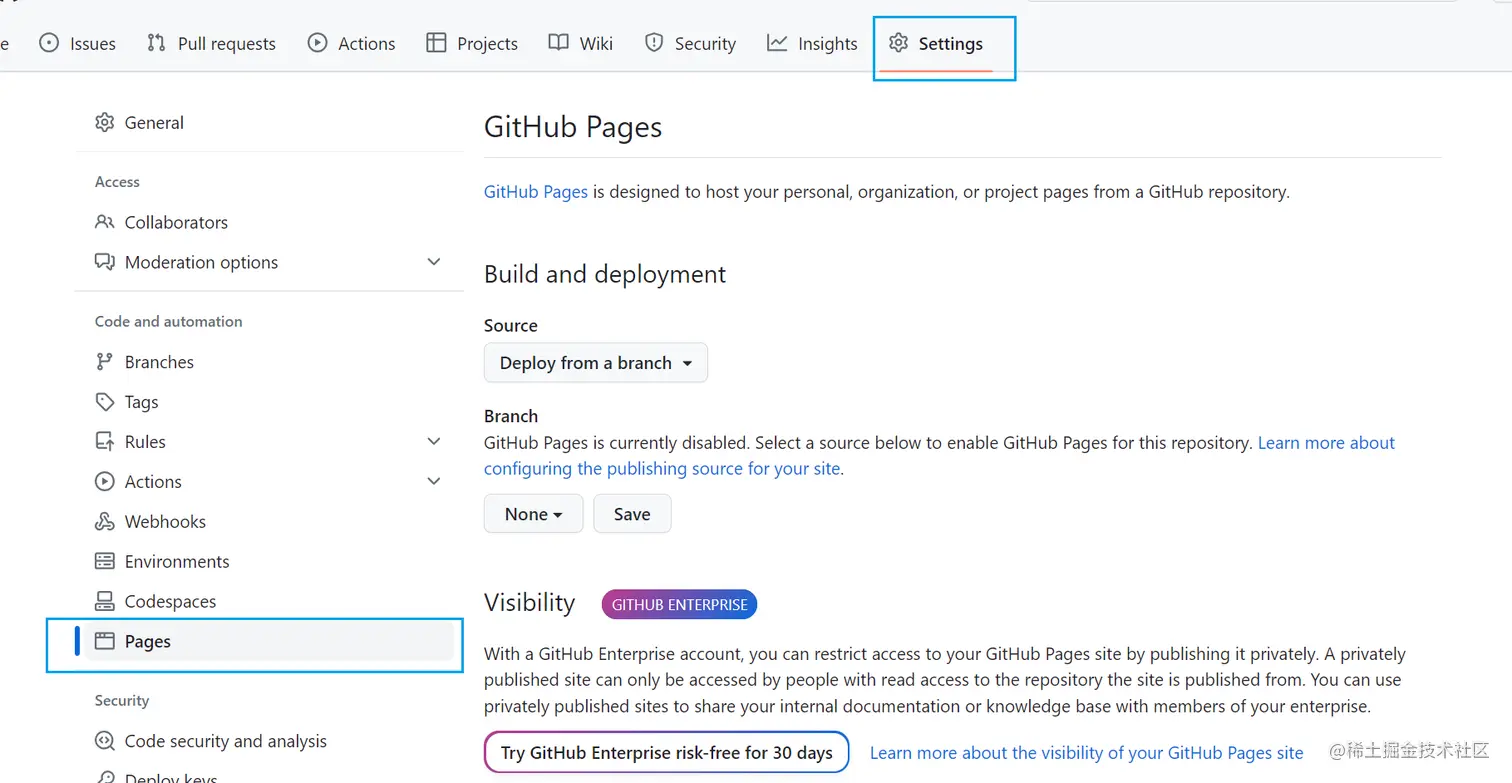Viewport: 1512px width, 783px height.
Task: Click the Environments server icon
Action: 104,562
